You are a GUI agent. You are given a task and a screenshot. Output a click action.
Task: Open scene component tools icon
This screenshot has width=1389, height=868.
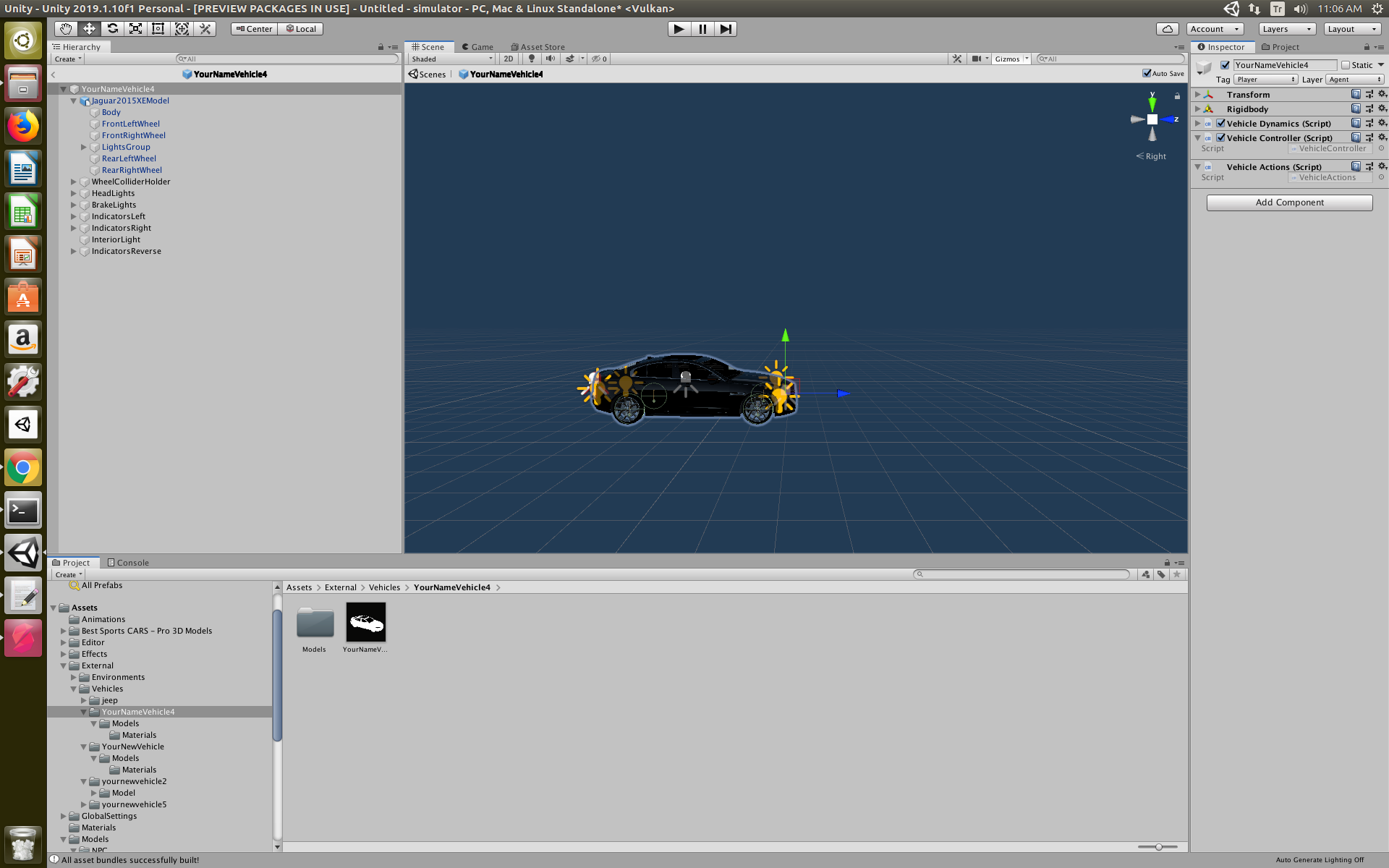click(x=957, y=59)
